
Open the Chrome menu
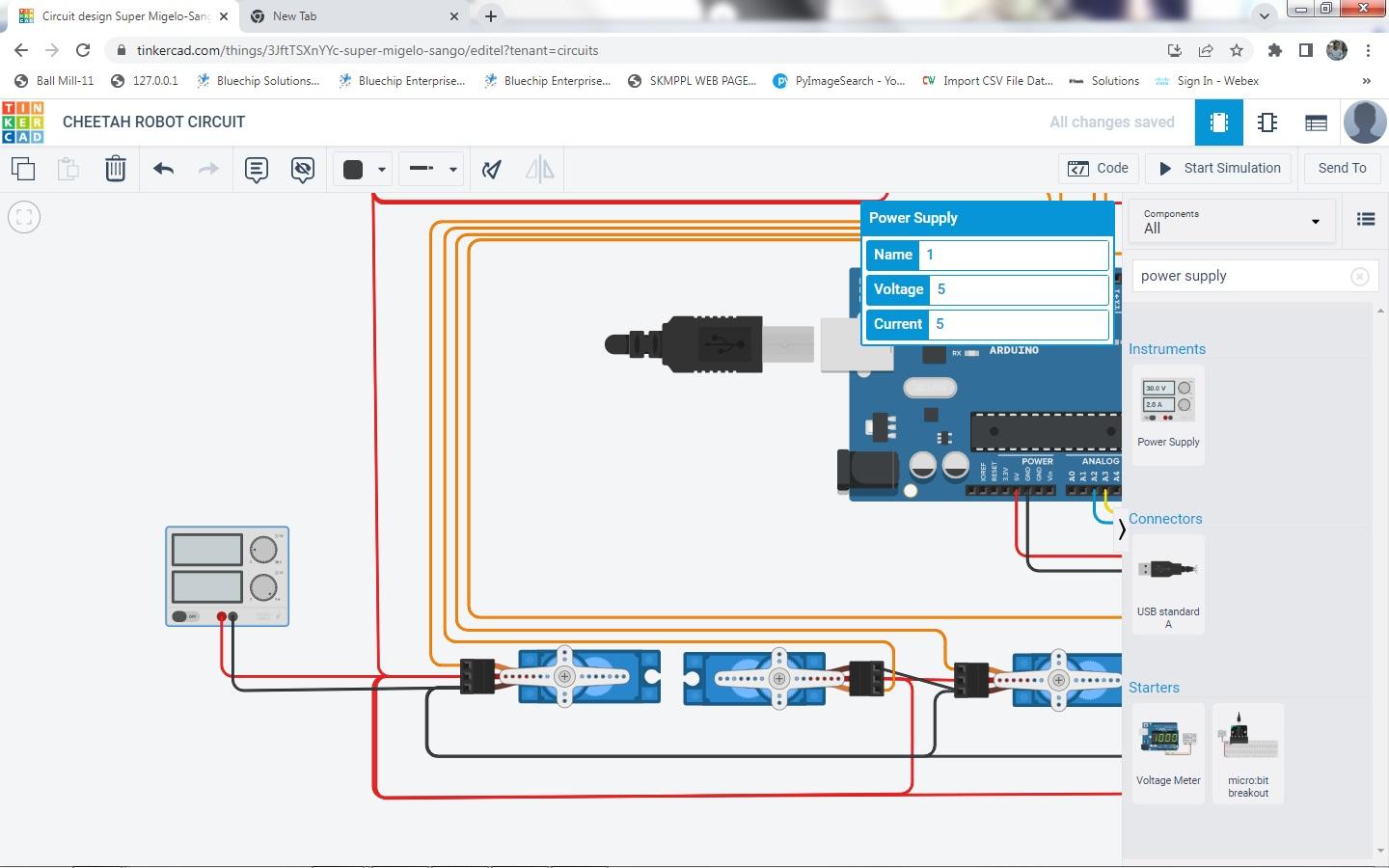1368,50
